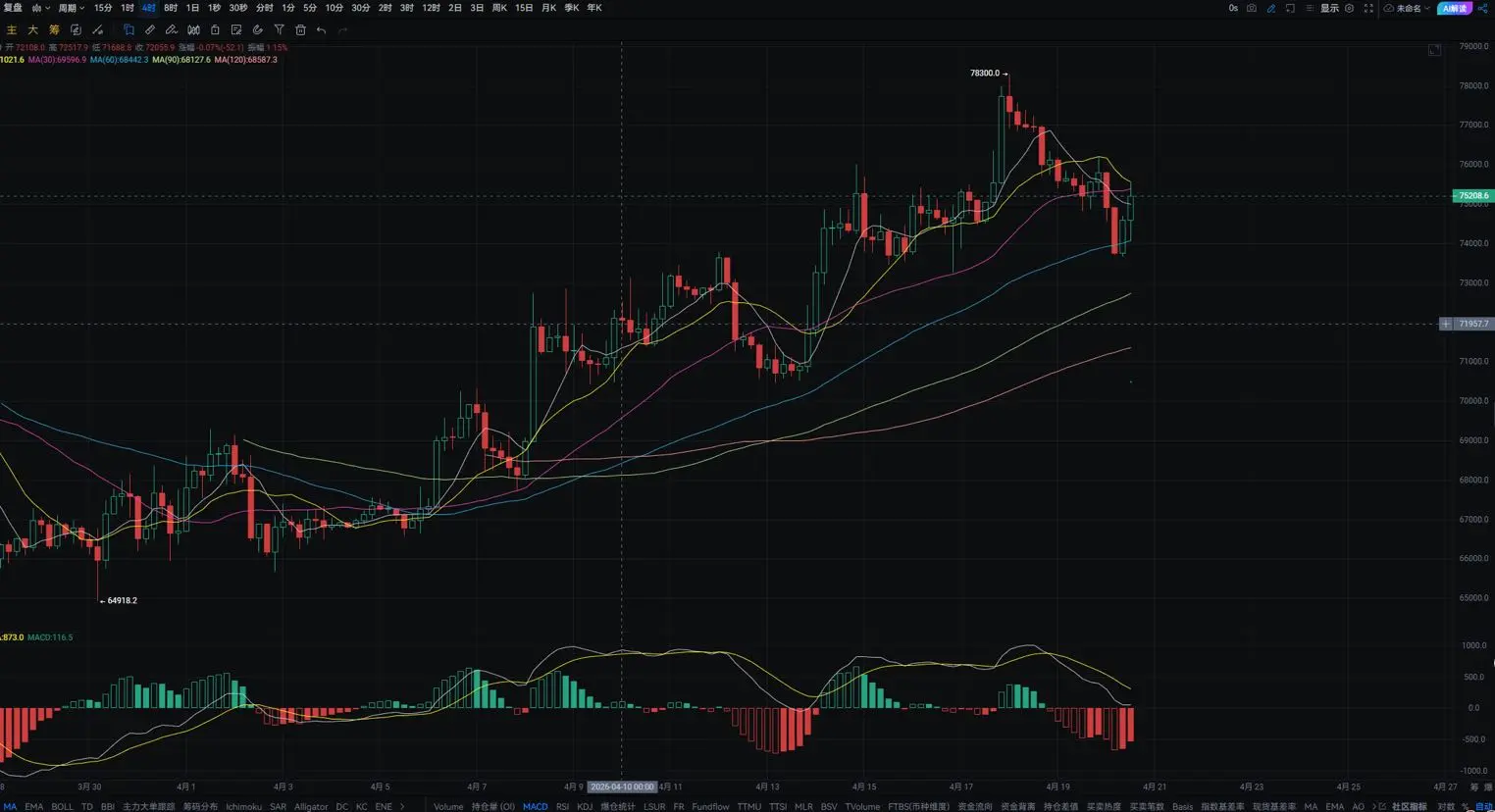The width and height of the screenshot is (1495, 812).
Task: Take a chart screenshot with camera icon
Action: 1252,8
